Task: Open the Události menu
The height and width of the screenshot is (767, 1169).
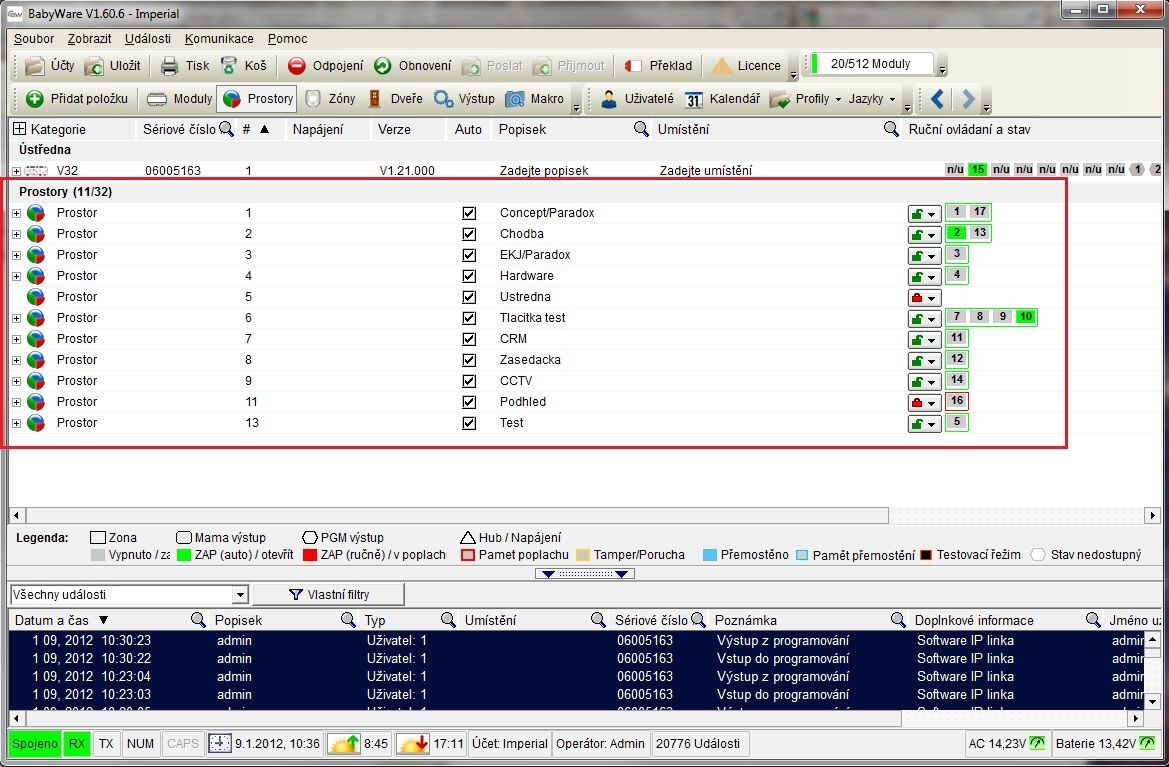Action: point(147,39)
